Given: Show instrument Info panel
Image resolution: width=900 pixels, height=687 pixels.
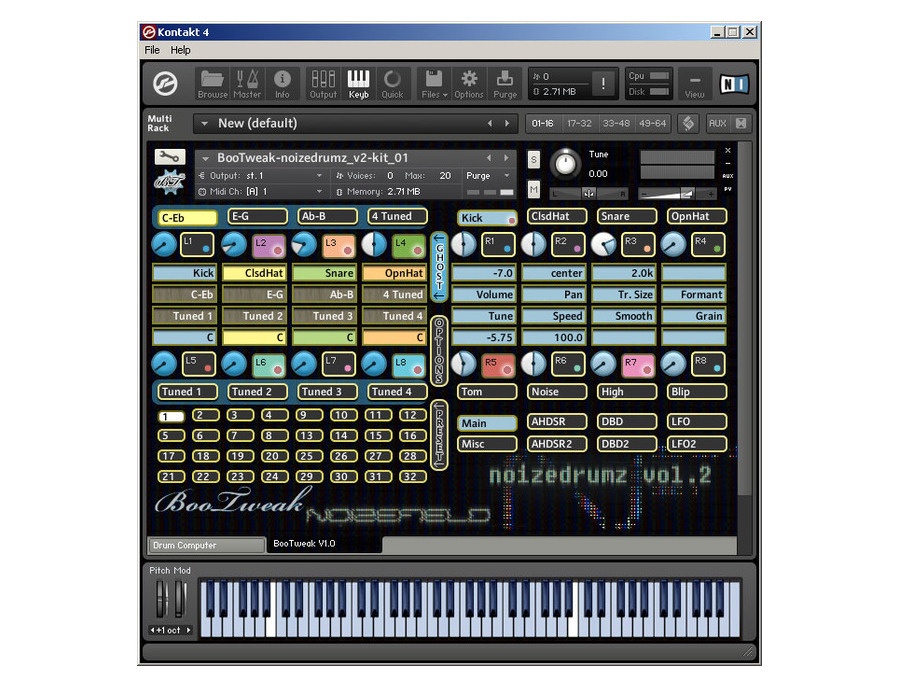Looking at the screenshot, I should click(283, 84).
